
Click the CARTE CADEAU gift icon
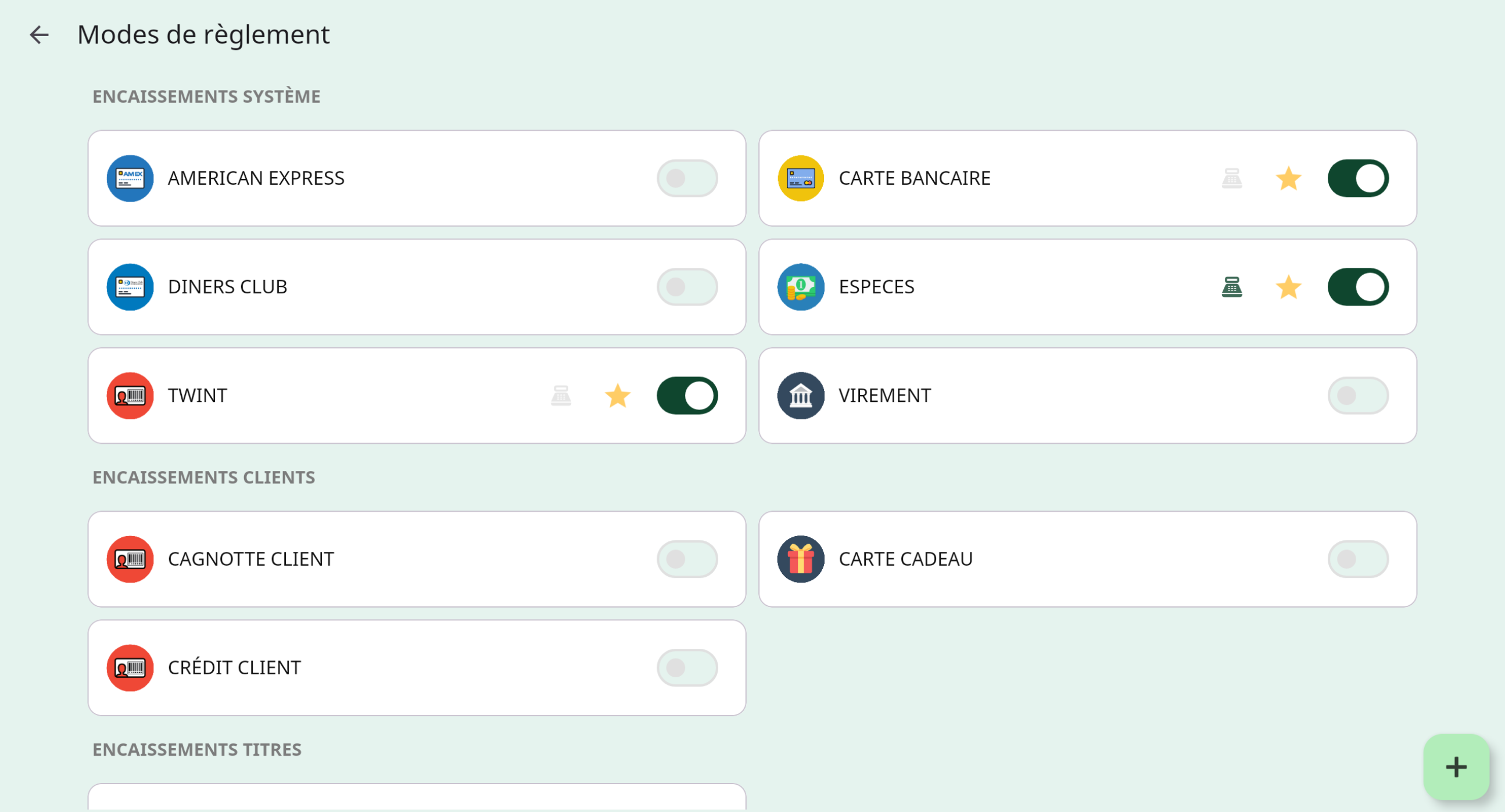point(800,559)
